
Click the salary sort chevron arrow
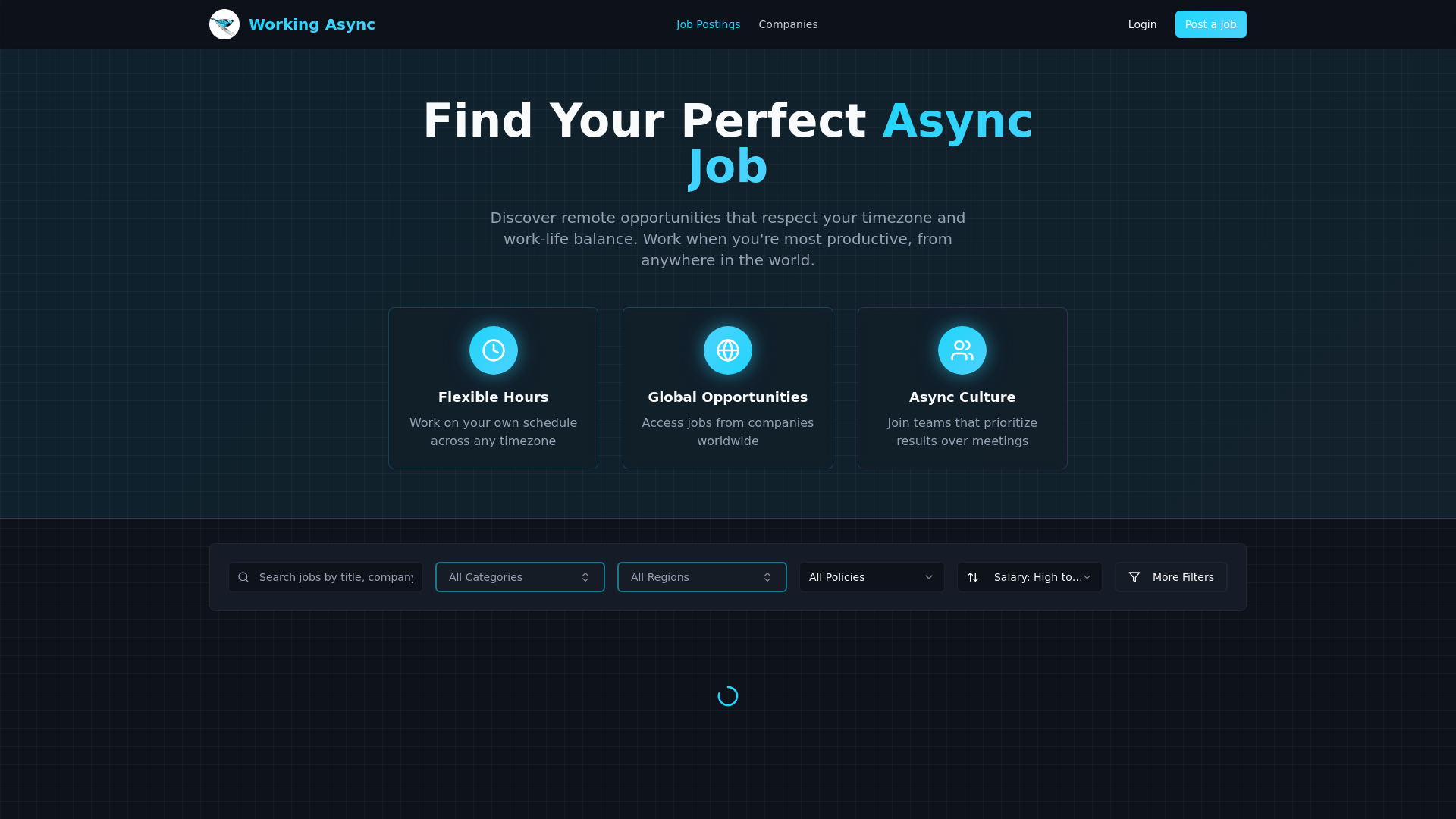[1087, 577]
